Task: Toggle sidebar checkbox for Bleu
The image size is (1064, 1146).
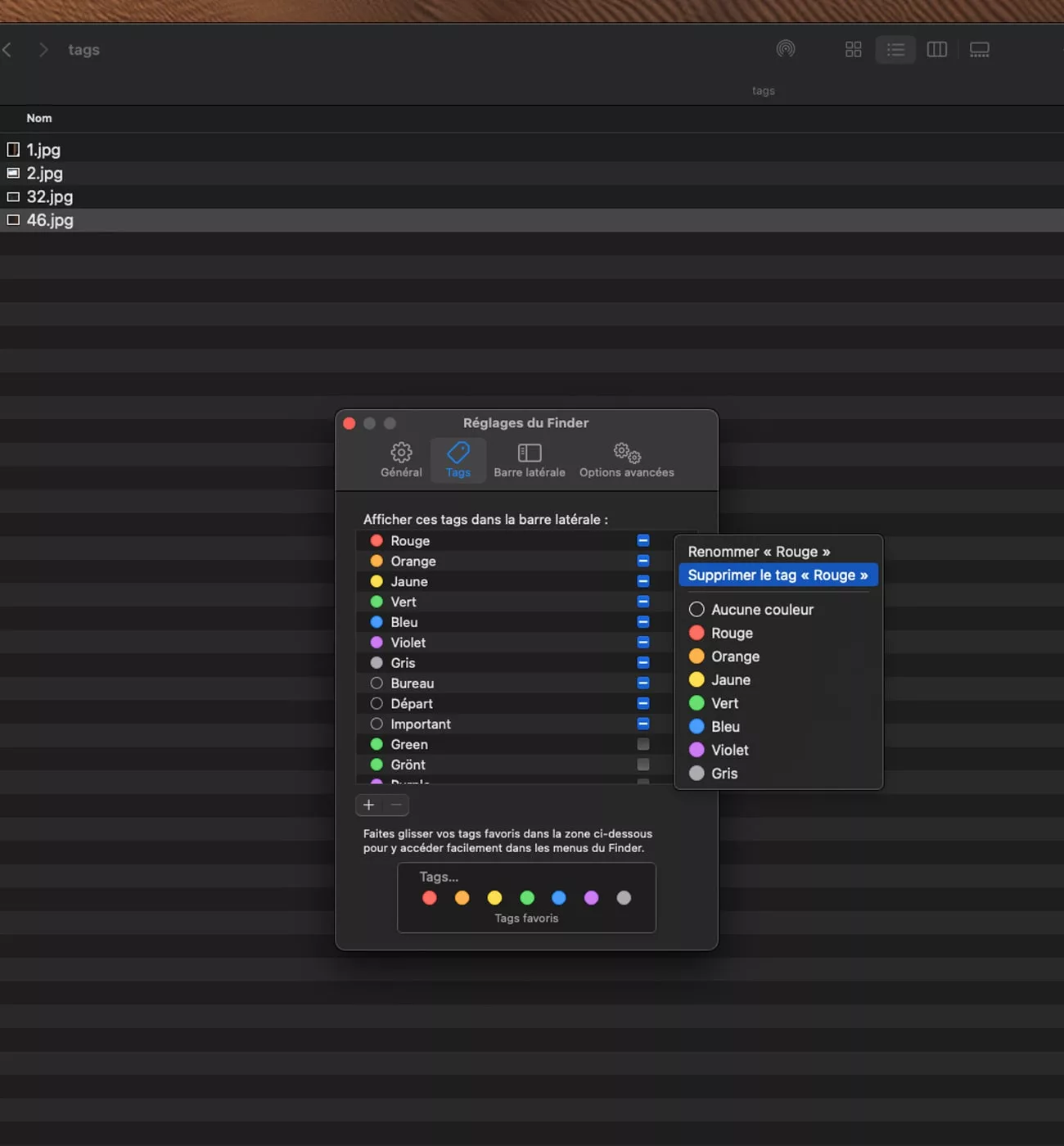Action: coord(643,622)
